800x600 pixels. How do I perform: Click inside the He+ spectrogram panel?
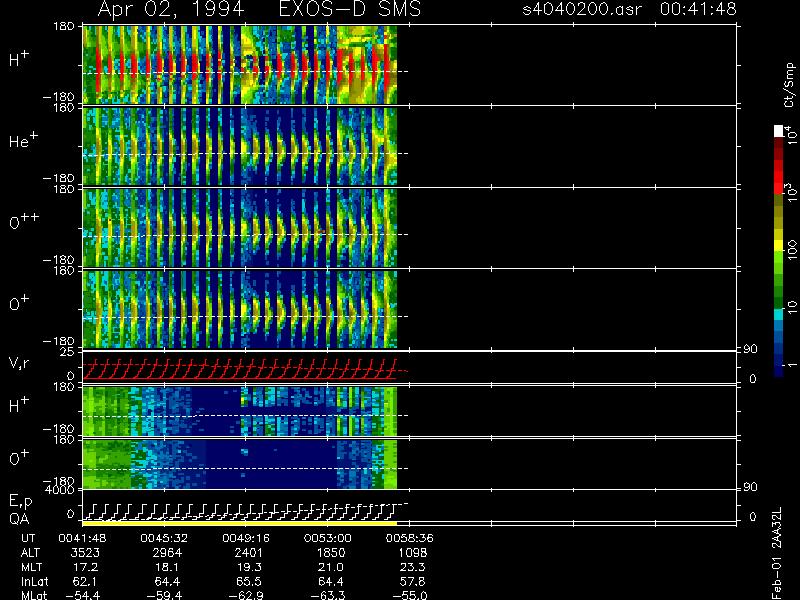[x=240, y=146]
